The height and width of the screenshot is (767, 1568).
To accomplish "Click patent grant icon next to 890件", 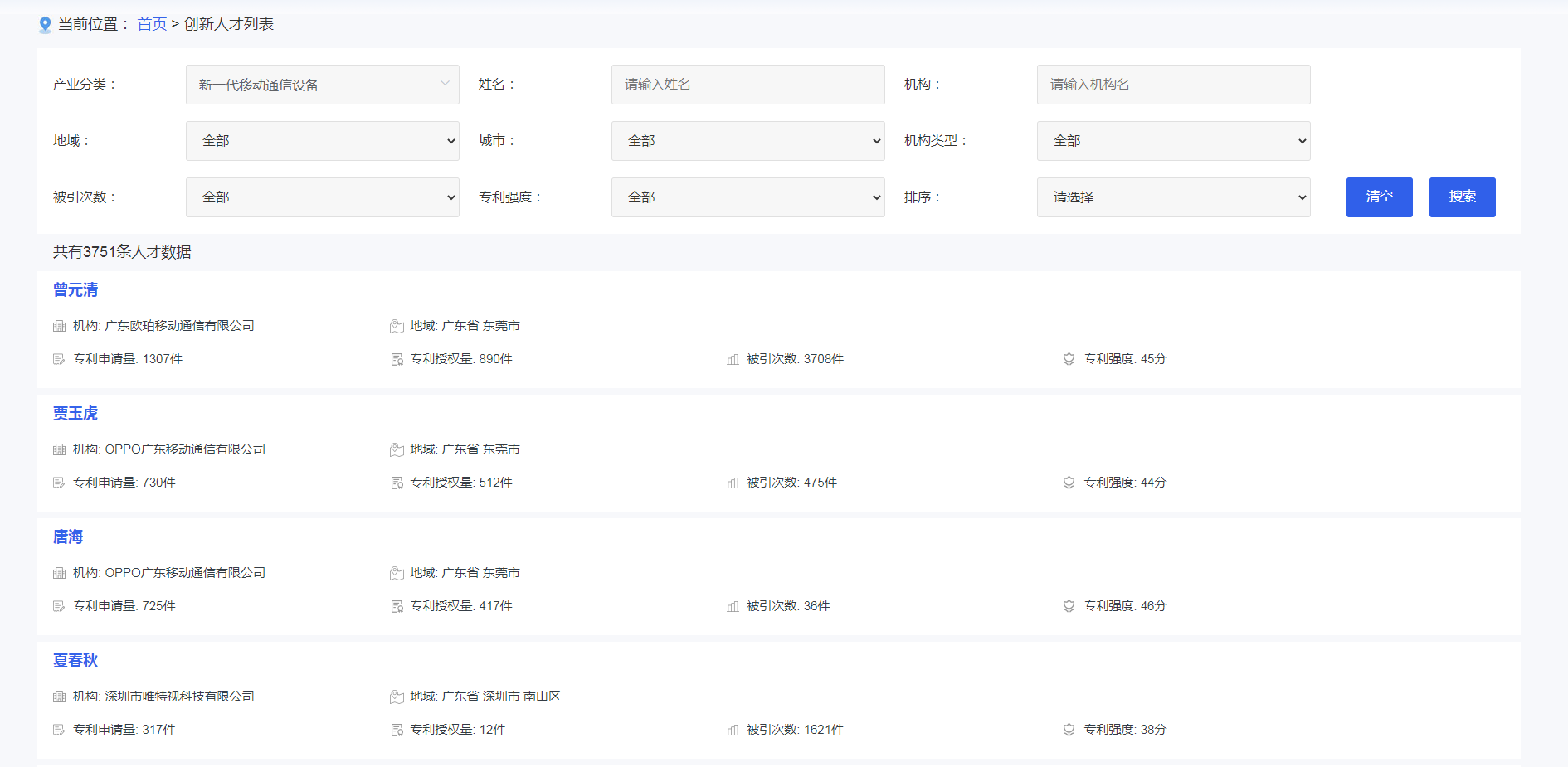I will (397, 360).
